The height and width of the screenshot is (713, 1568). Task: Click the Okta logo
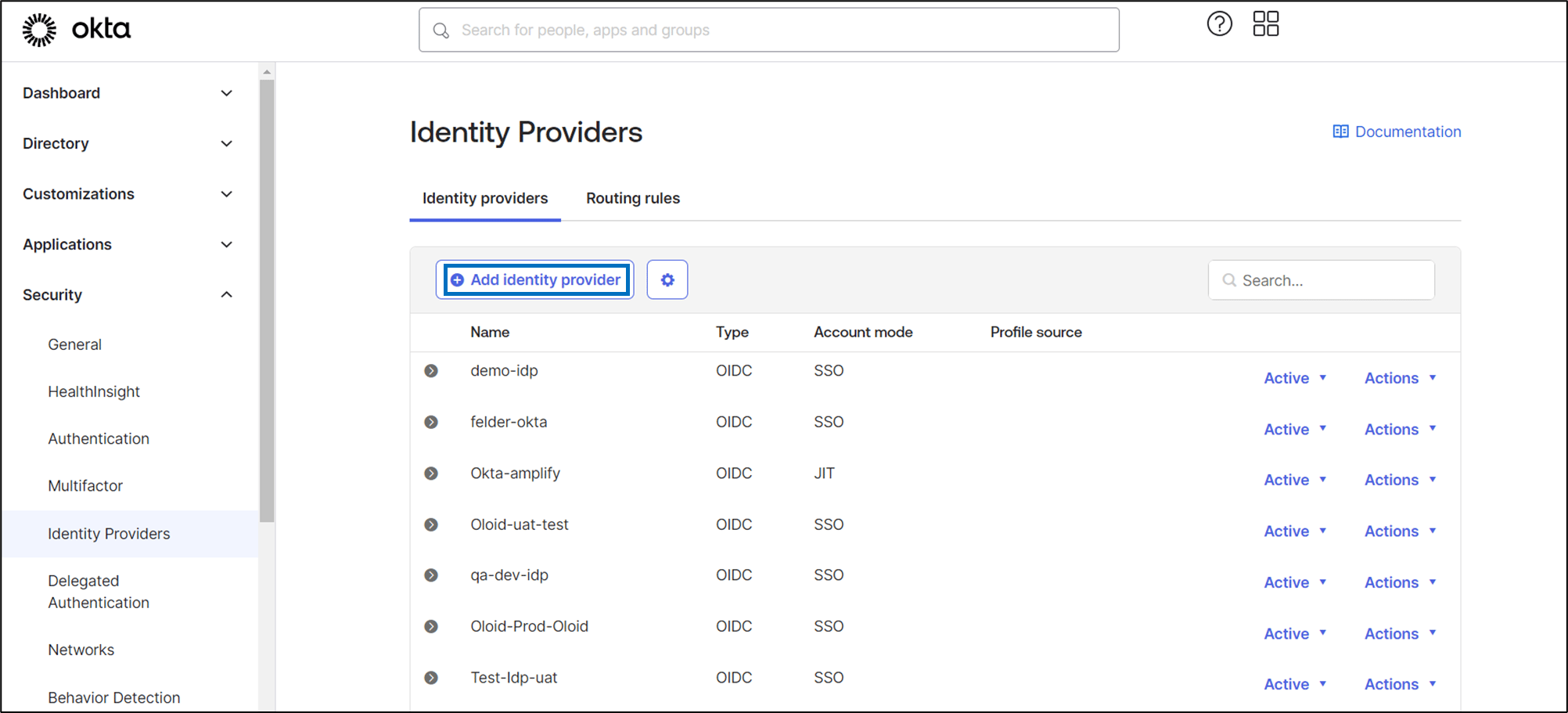click(x=76, y=30)
